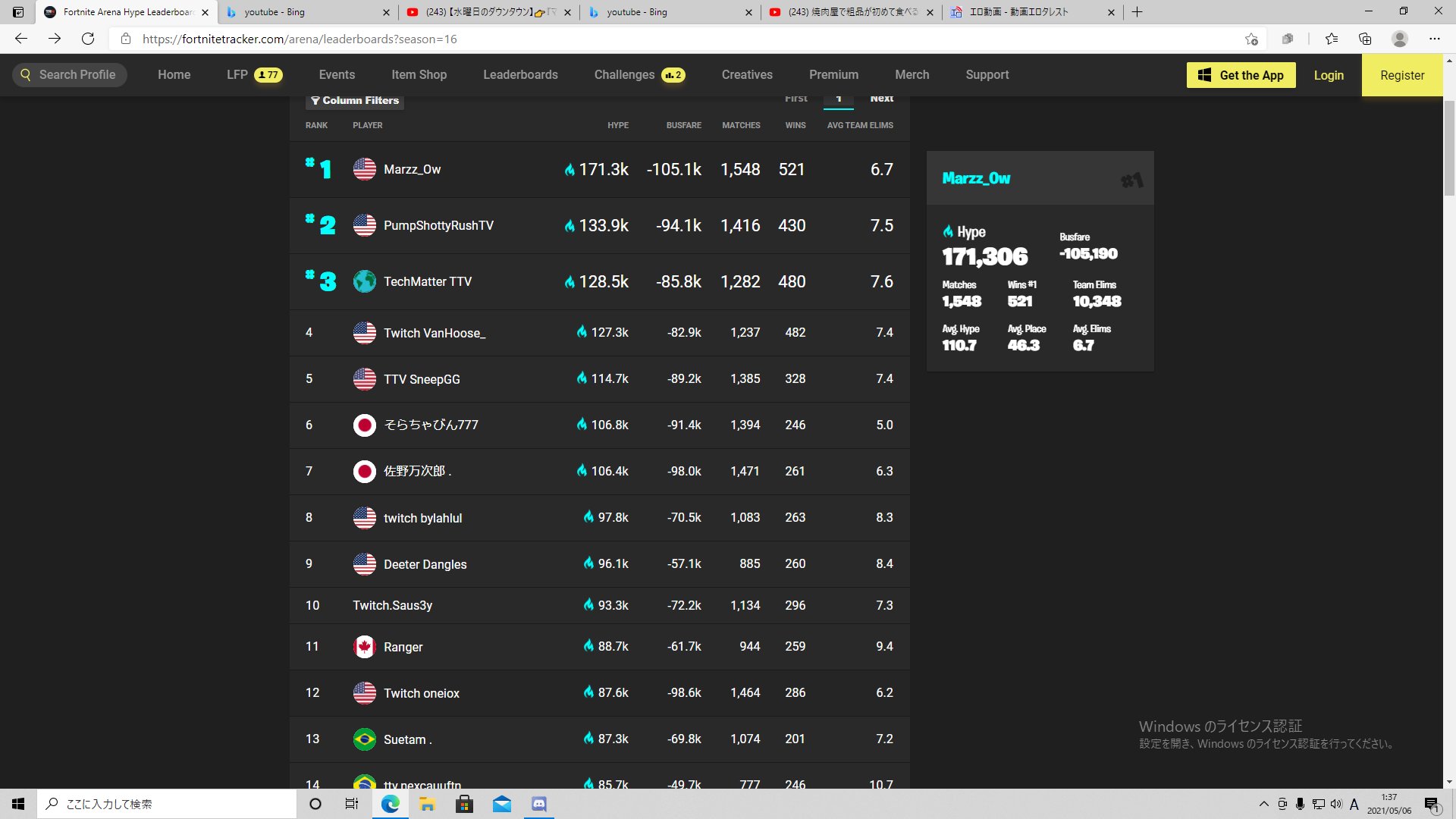
Task: Open Premium navigation item
Action: 833,74
